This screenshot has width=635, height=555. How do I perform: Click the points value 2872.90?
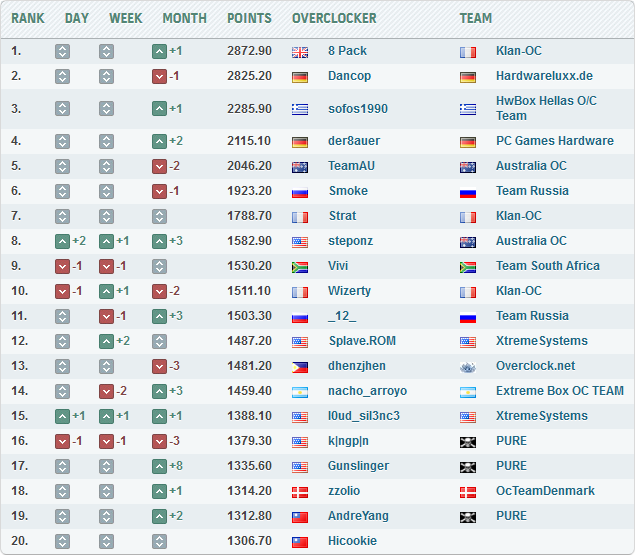tap(249, 51)
